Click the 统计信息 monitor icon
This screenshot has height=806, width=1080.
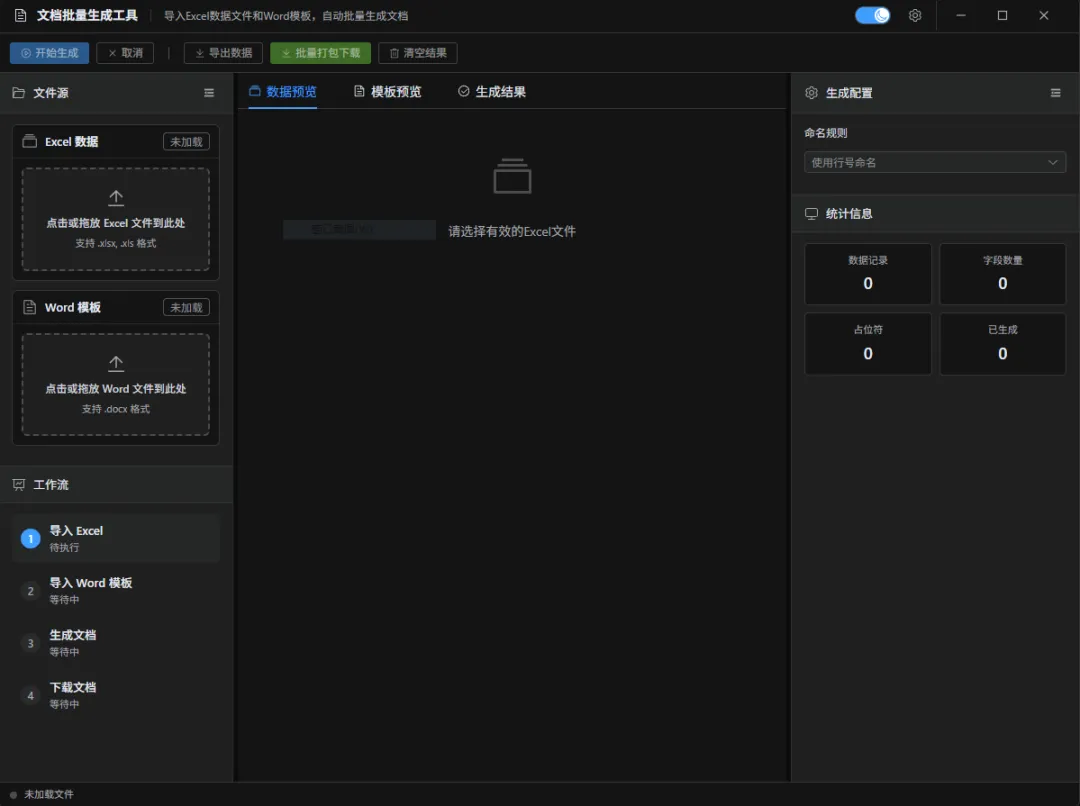pos(811,214)
